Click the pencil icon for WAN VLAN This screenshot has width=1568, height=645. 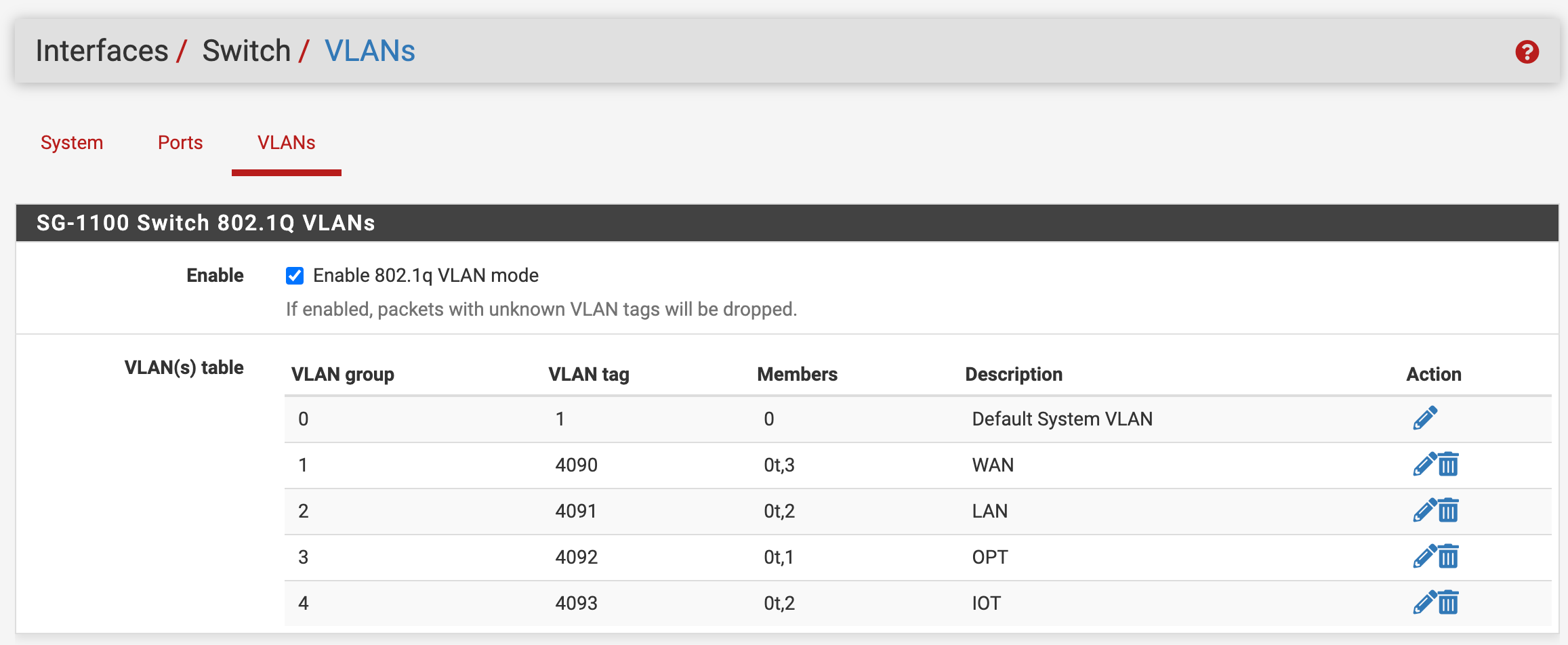pos(1424,465)
